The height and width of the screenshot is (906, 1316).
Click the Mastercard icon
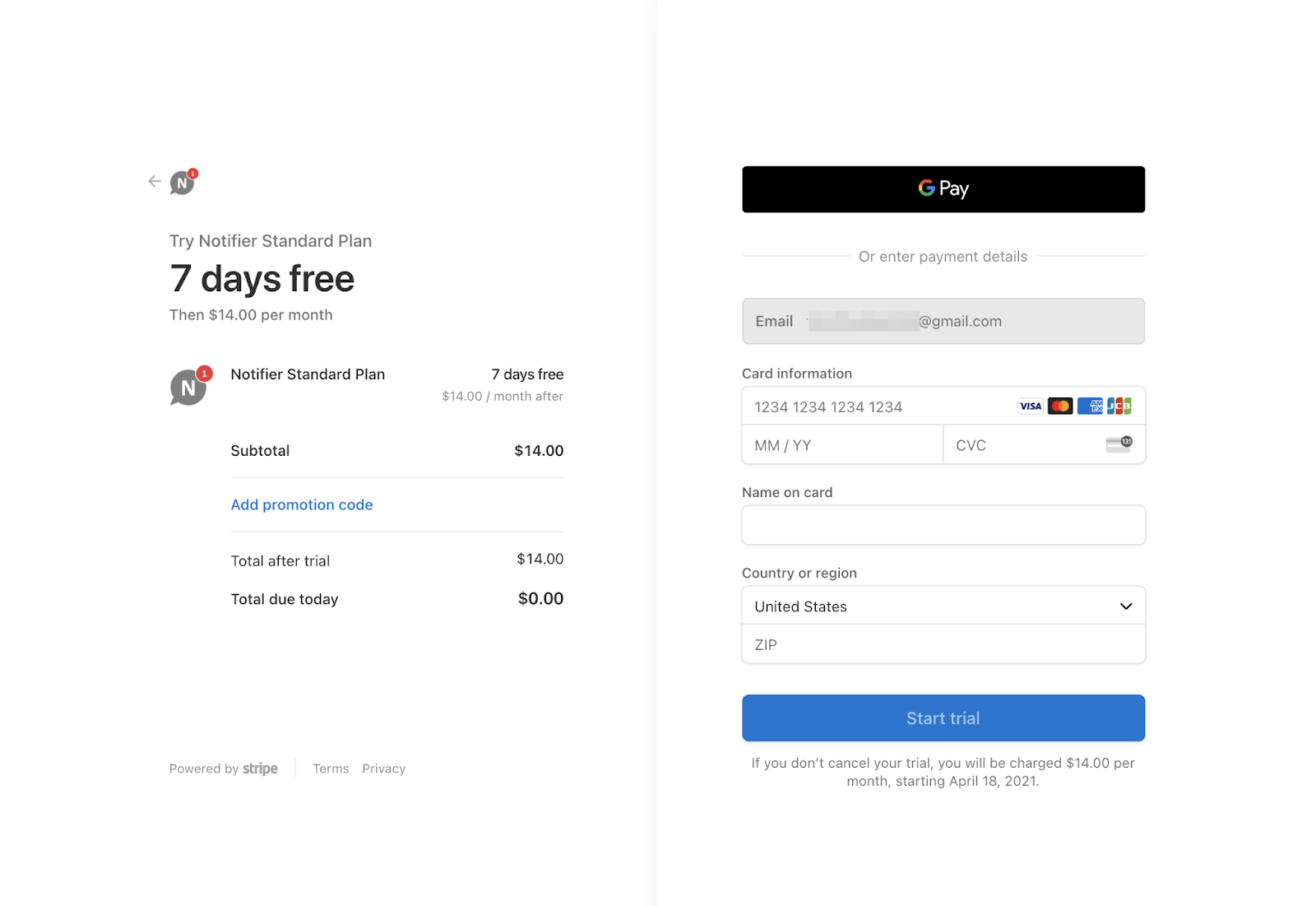(x=1060, y=407)
